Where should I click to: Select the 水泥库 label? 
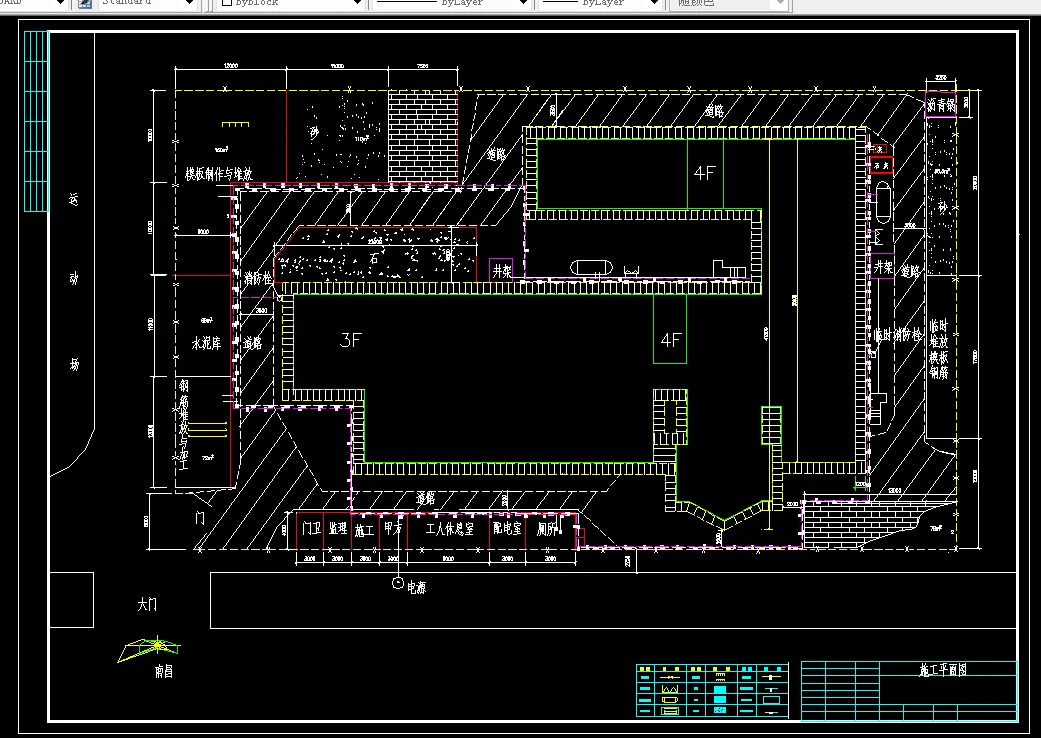[206, 343]
